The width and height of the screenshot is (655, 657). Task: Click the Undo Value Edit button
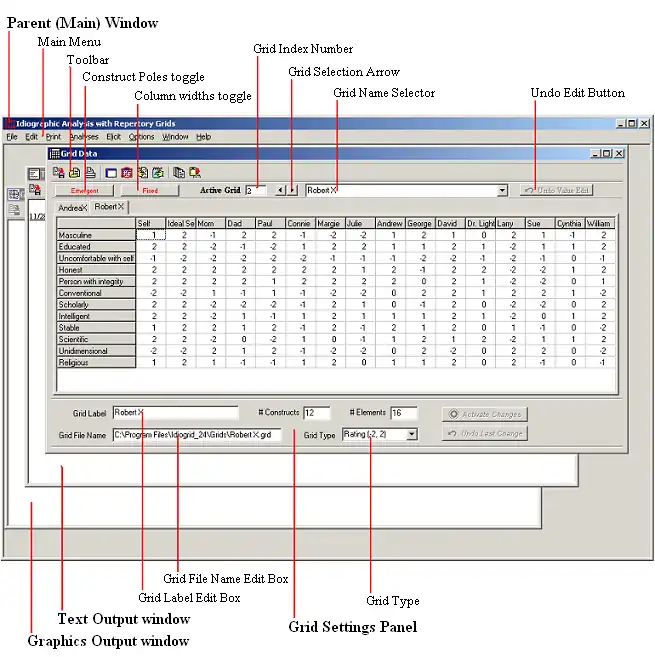(556, 189)
